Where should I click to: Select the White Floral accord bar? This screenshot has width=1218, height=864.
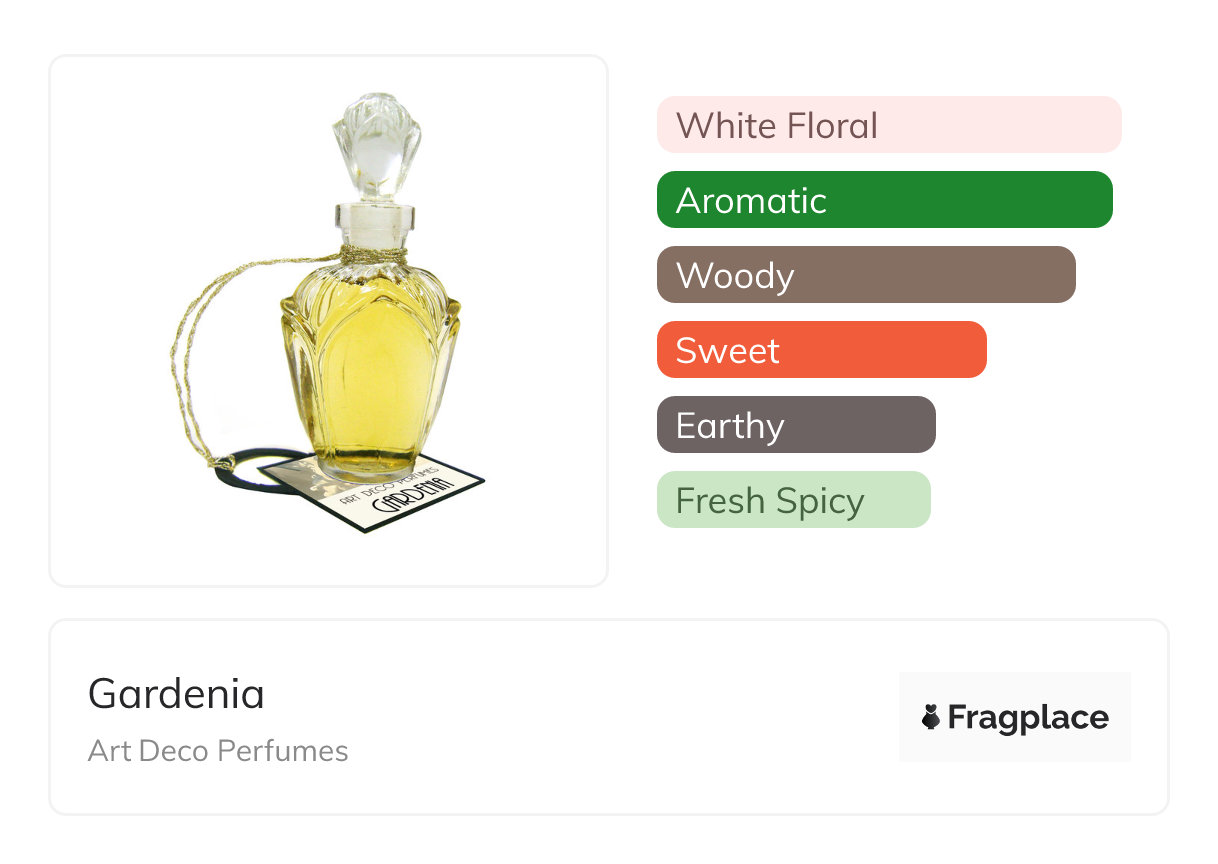888,125
